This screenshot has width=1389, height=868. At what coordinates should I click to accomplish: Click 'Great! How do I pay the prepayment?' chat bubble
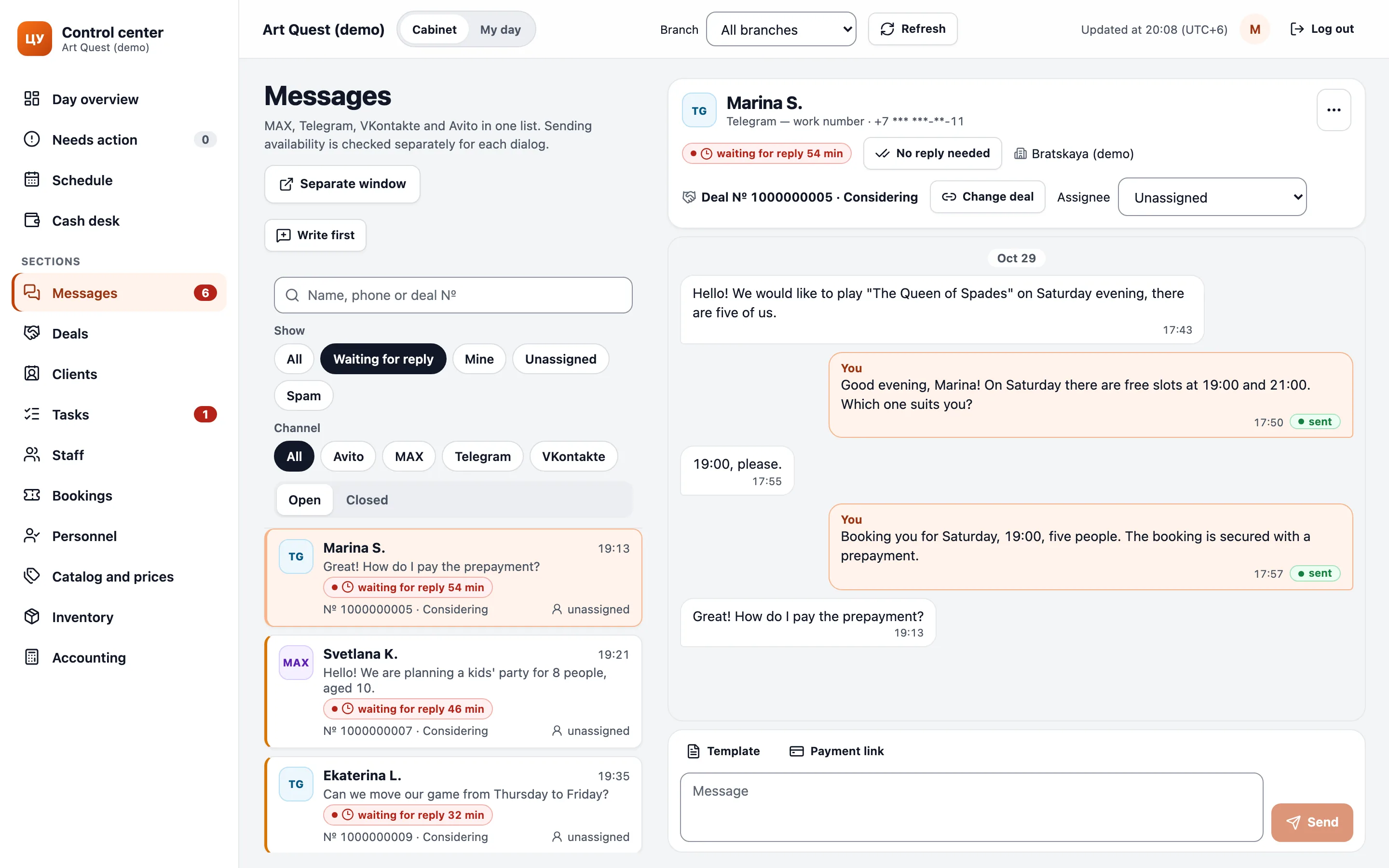(x=807, y=623)
